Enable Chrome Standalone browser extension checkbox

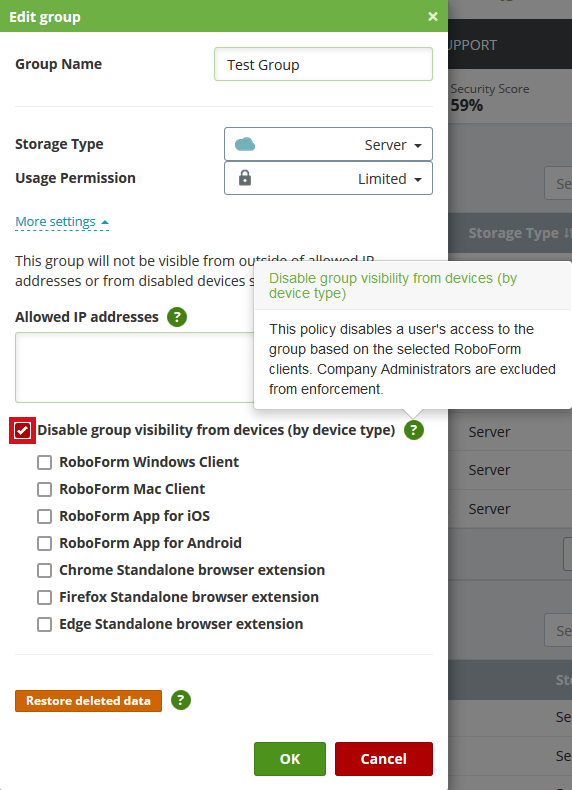[44, 570]
